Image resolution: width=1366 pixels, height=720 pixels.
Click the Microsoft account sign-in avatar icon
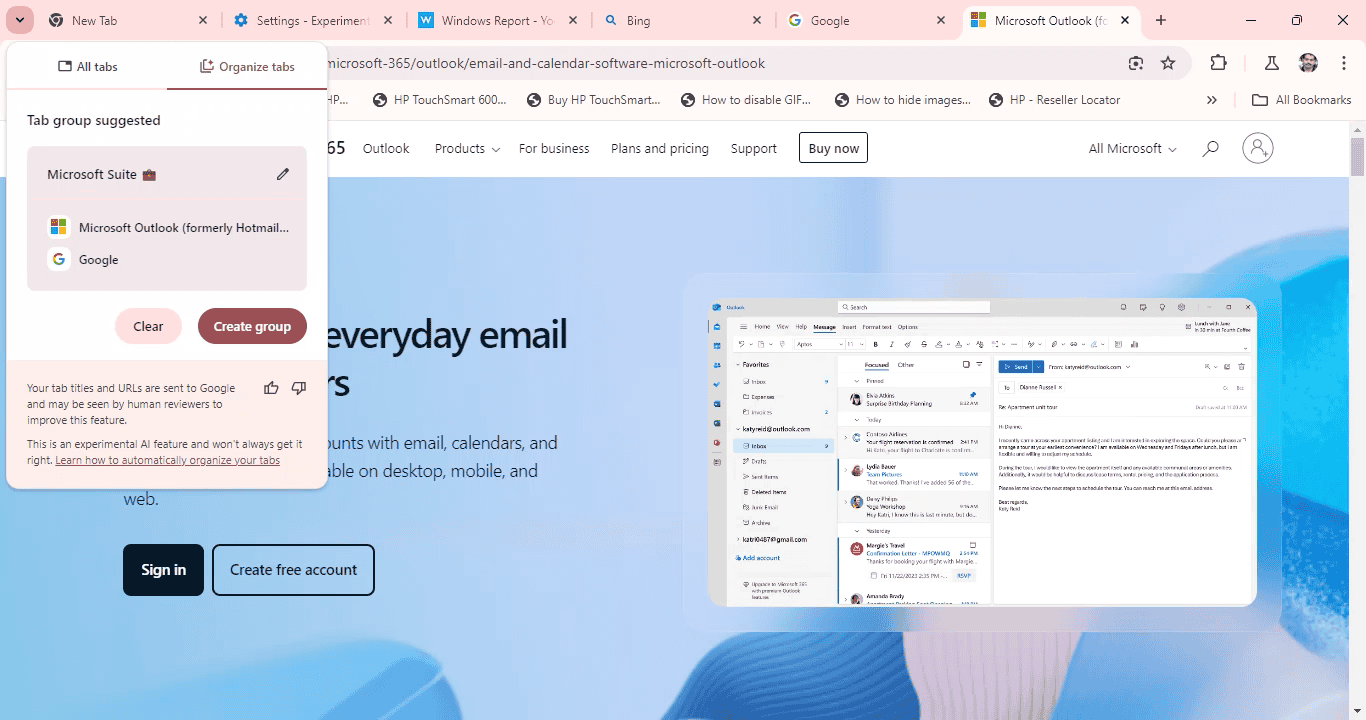(1257, 148)
